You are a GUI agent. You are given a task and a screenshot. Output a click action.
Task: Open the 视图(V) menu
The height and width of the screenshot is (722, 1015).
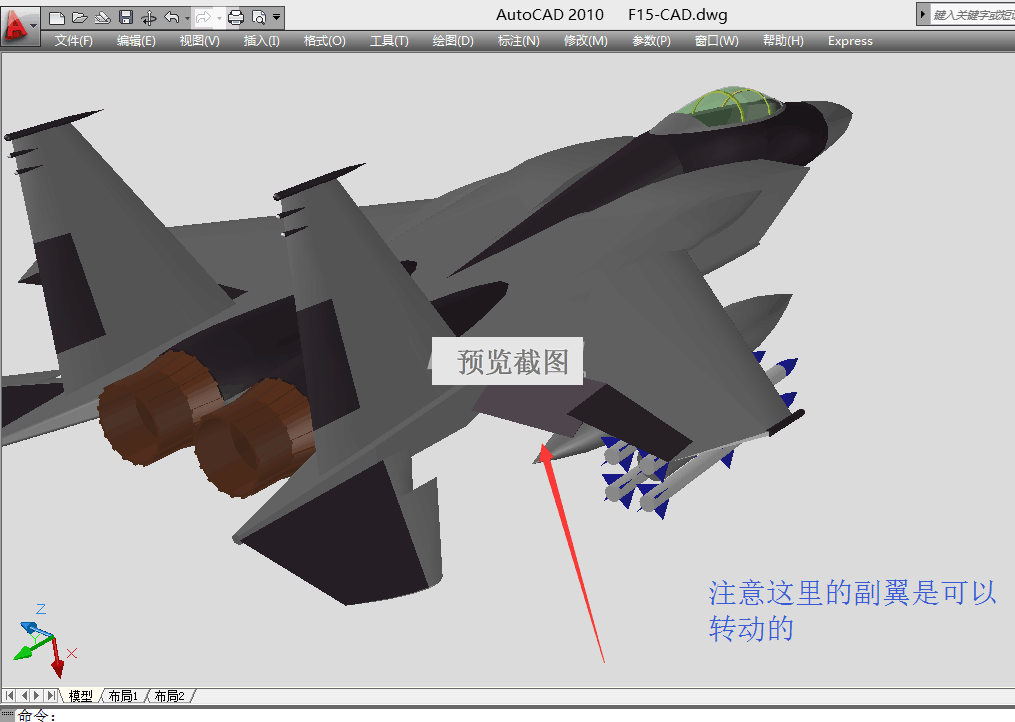point(199,41)
